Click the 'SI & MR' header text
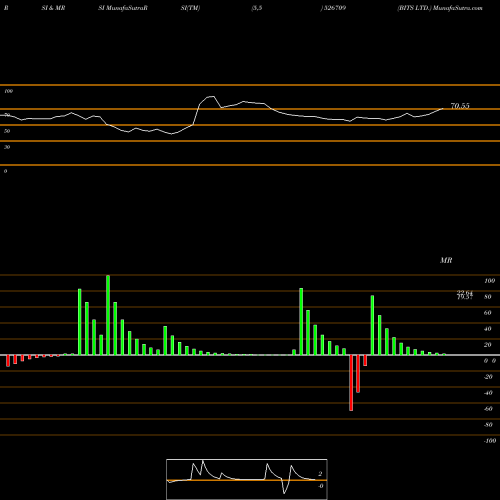This screenshot has width=500, height=500. [53, 8]
